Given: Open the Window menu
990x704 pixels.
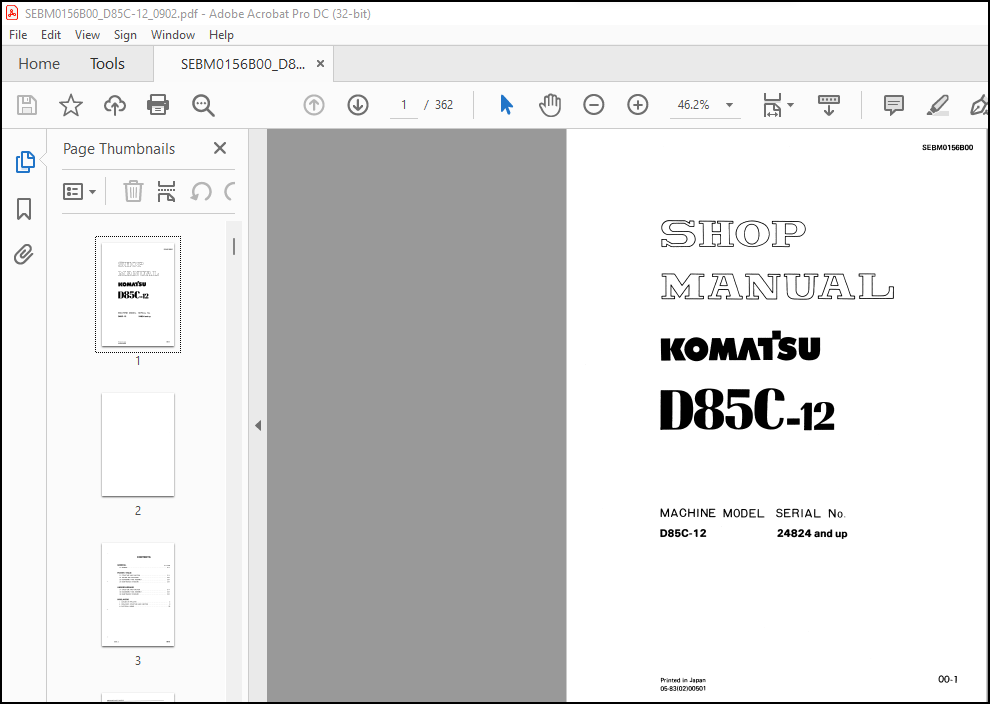Looking at the screenshot, I should [x=172, y=35].
